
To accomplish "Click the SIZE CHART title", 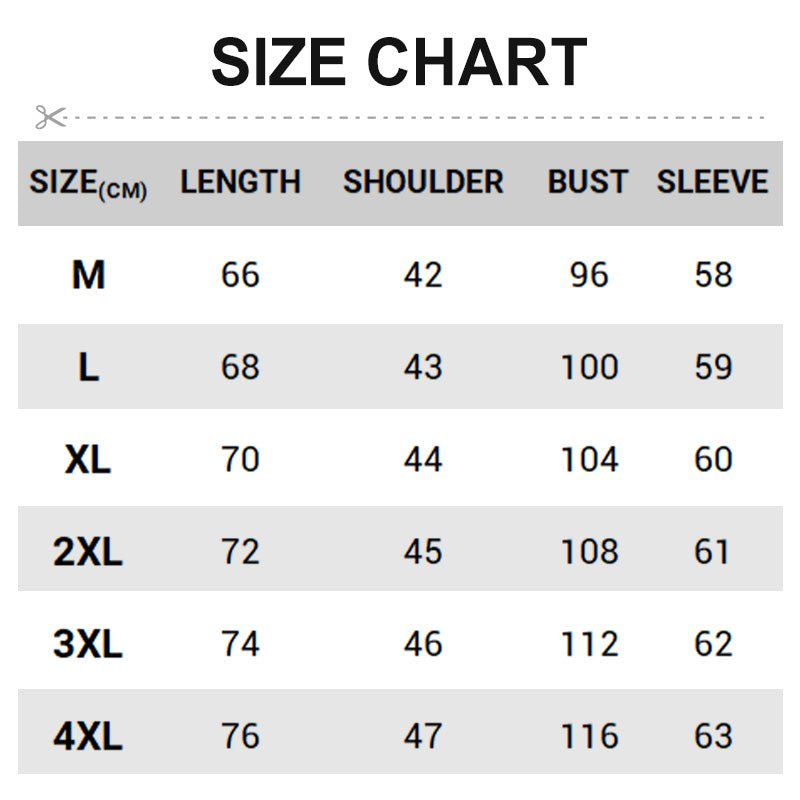I will 399,63.
